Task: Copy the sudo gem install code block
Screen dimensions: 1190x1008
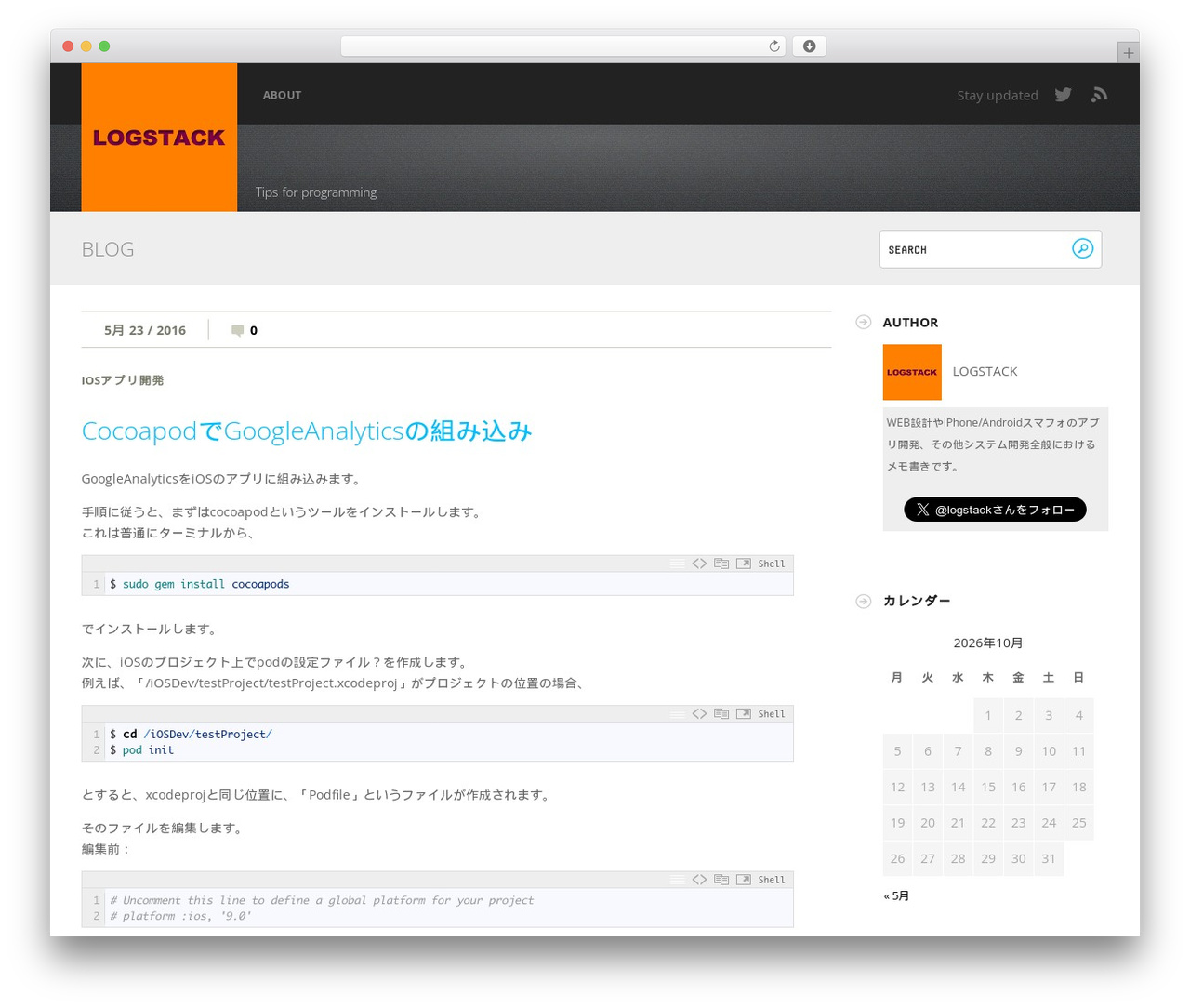Action: (721, 564)
